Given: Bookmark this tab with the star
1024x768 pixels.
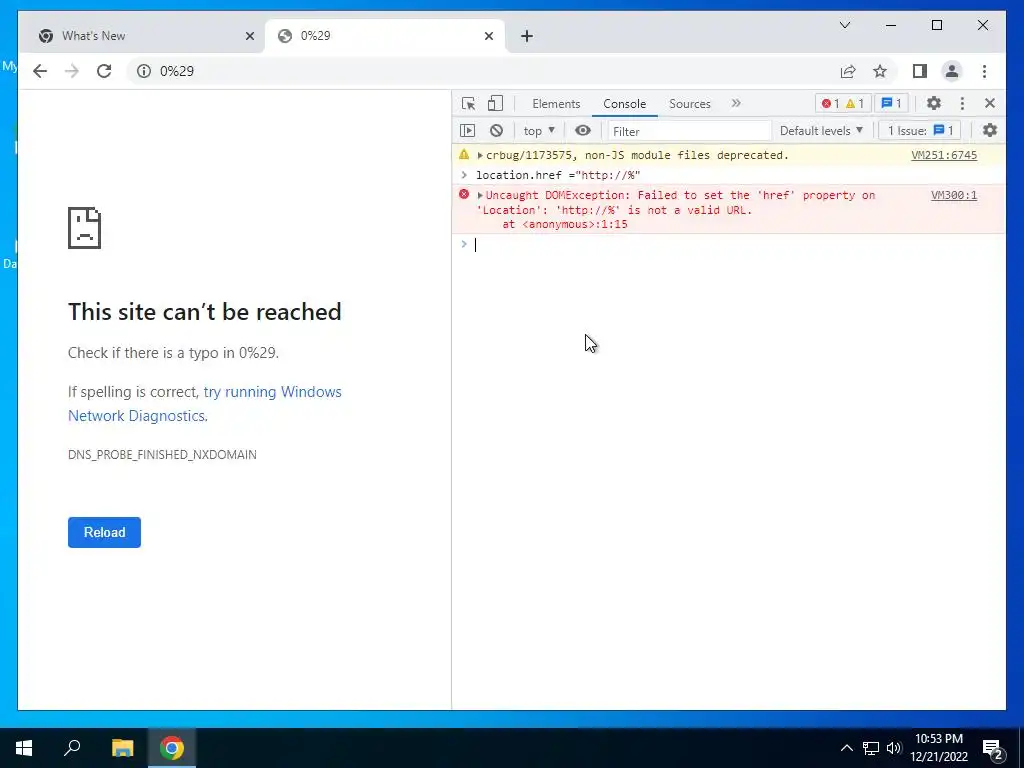Looking at the screenshot, I should [x=880, y=71].
